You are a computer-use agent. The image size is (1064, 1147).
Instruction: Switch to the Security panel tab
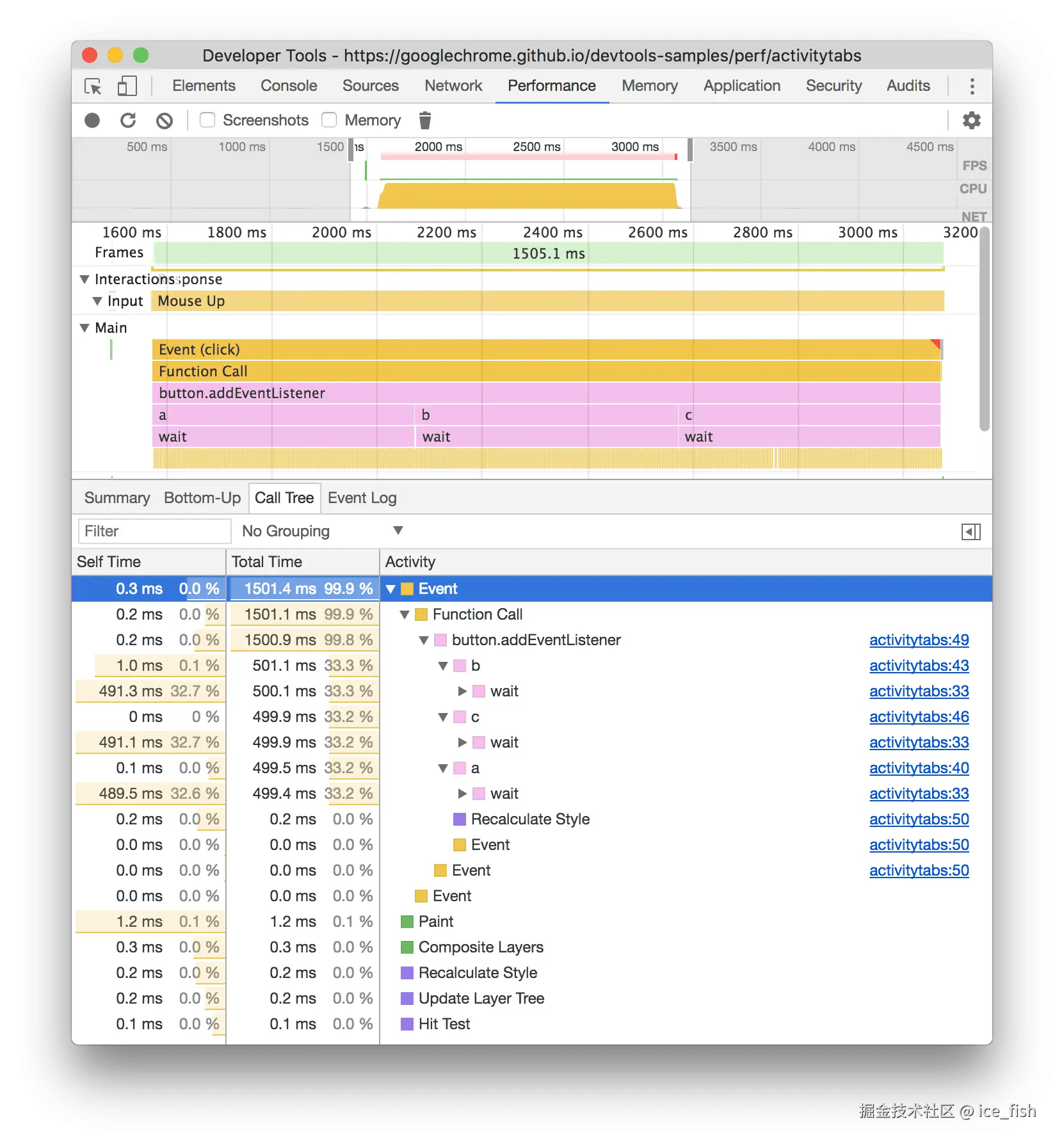click(834, 86)
